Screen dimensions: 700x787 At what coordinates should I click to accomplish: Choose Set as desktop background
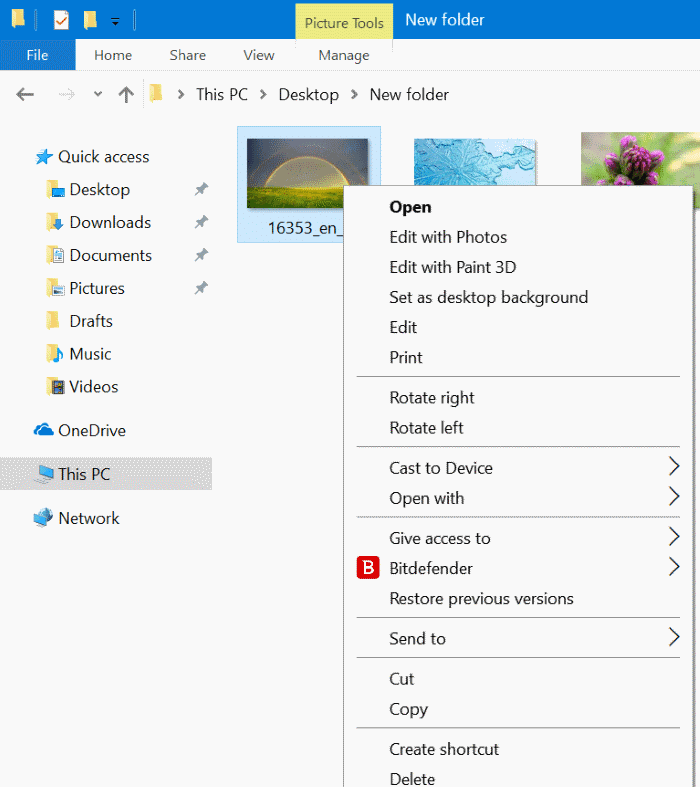[489, 297]
